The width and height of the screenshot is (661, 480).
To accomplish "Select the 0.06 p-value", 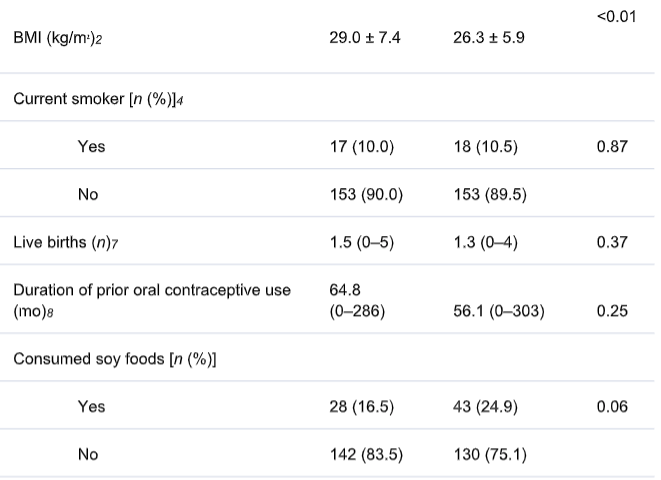I will (x=611, y=407).
